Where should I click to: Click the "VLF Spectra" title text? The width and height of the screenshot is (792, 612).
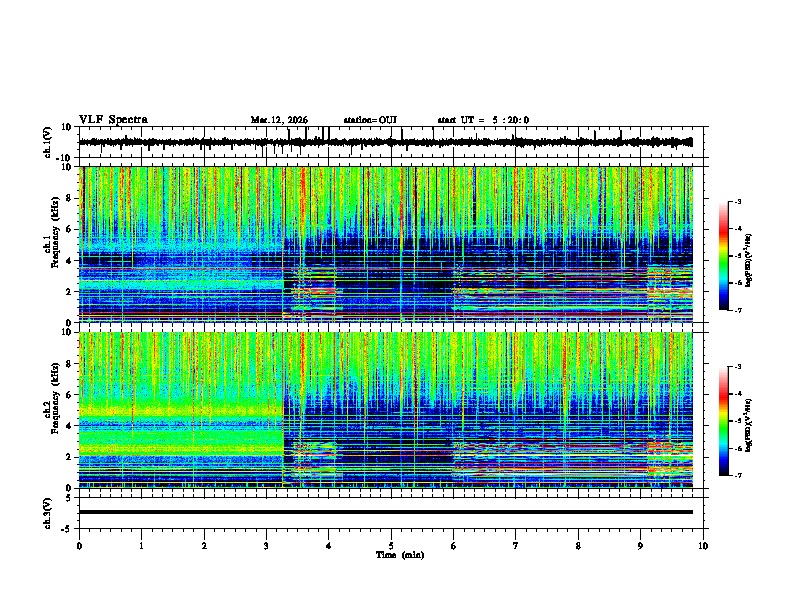pyautogui.click(x=113, y=120)
